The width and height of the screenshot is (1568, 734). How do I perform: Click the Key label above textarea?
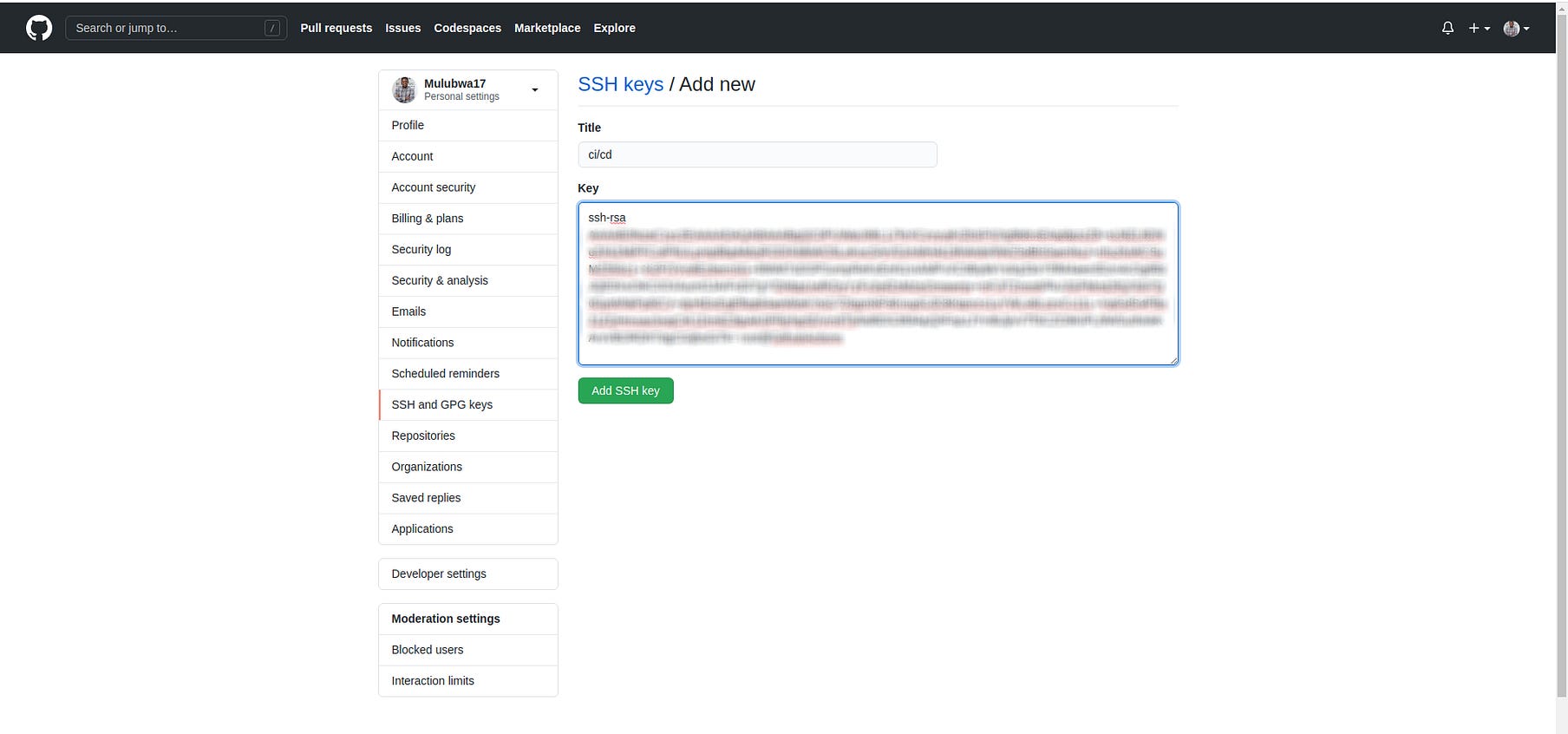588,188
